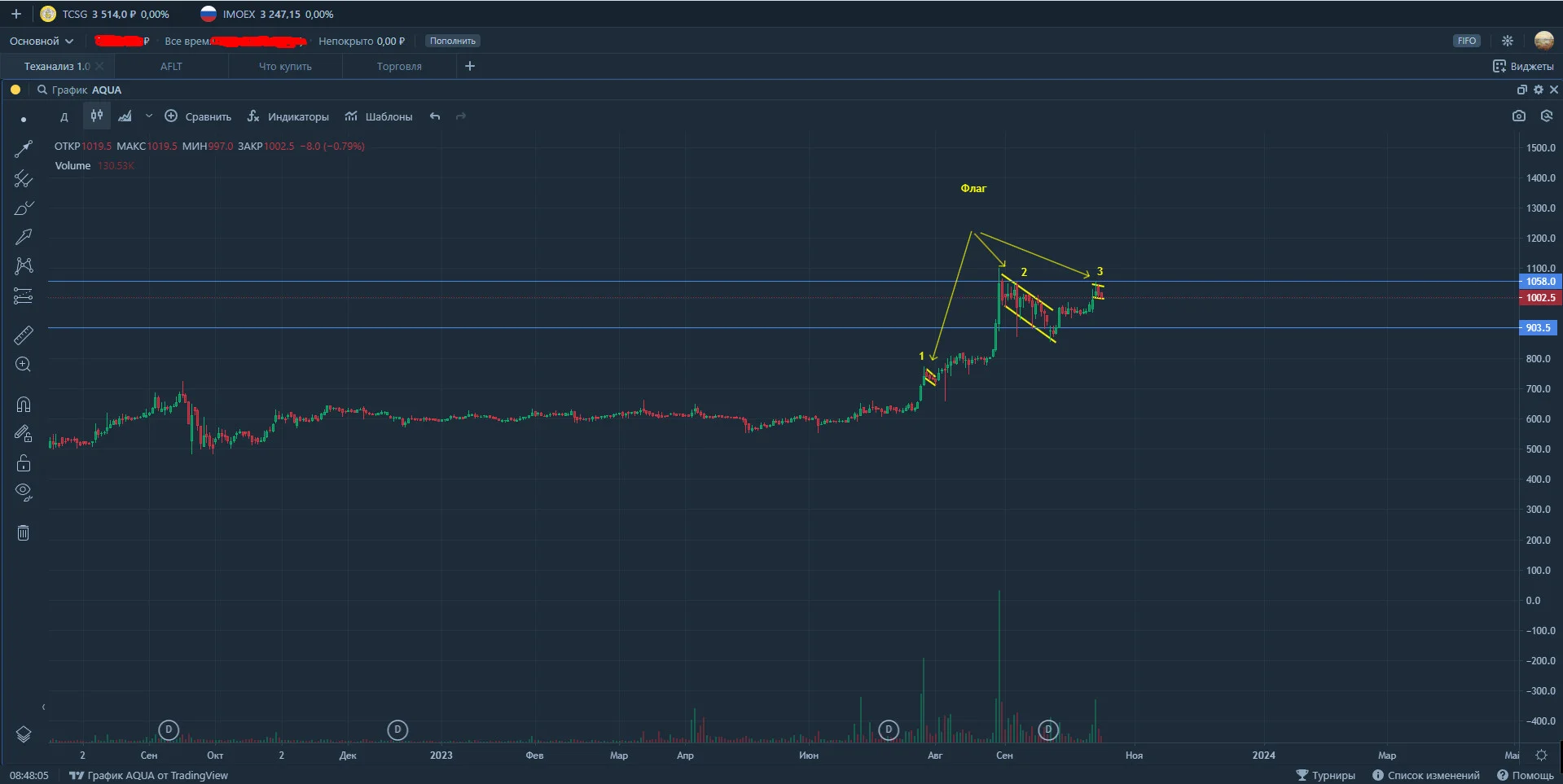Toggle the FIFO mode badge
This screenshot has width=1563, height=784.
[1466, 41]
